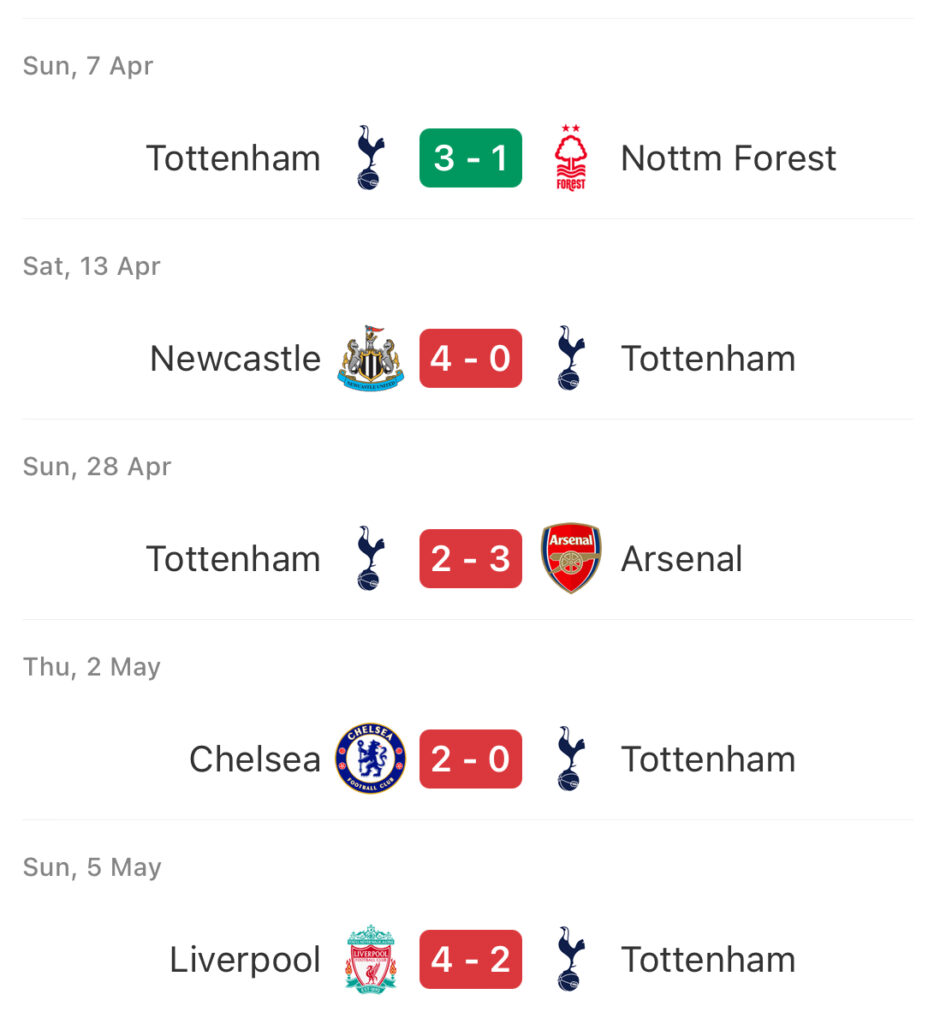Open the red 2 - 3 score badge
Viewport: 934px width, 1024px height.
click(470, 558)
